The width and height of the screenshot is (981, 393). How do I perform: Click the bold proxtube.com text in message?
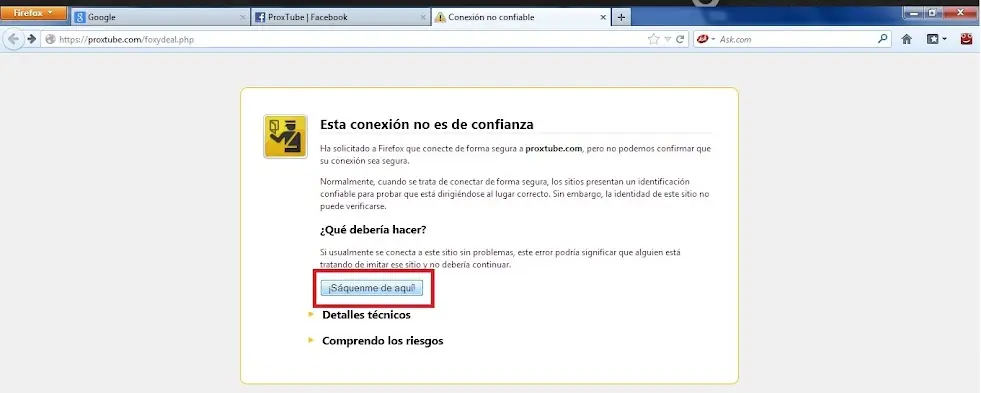coord(554,149)
